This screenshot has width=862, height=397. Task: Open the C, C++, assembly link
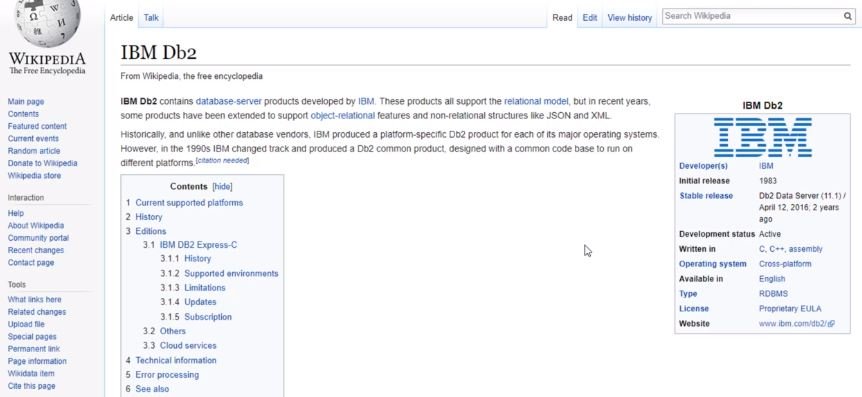point(791,249)
